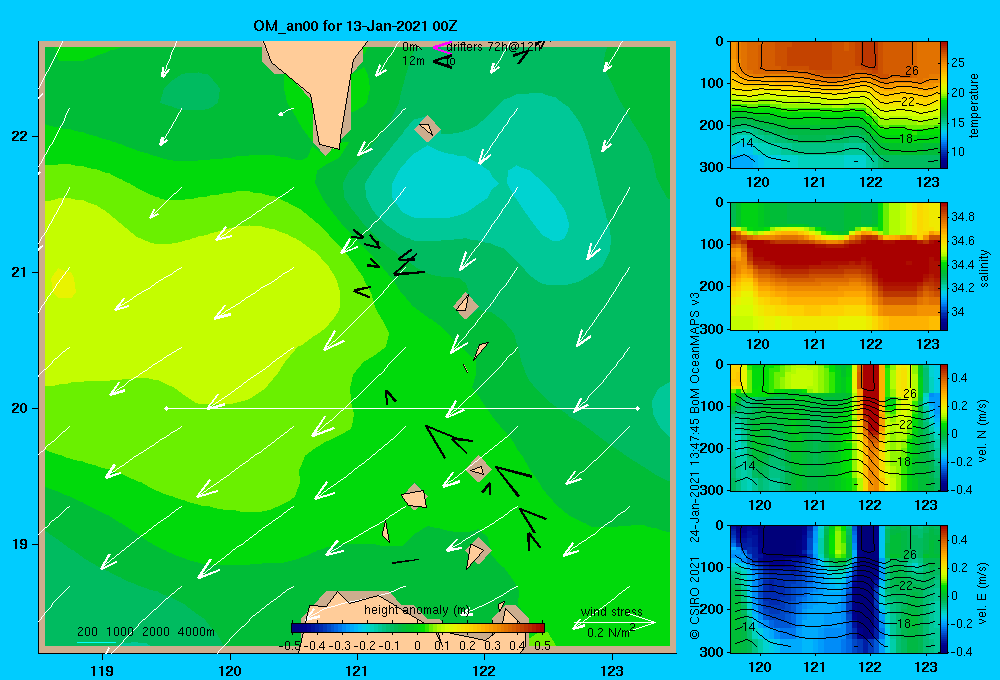Click the '-0.5' tick on height anomaly bar
This screenshot has height=680, width=1000.
point(291,645)
